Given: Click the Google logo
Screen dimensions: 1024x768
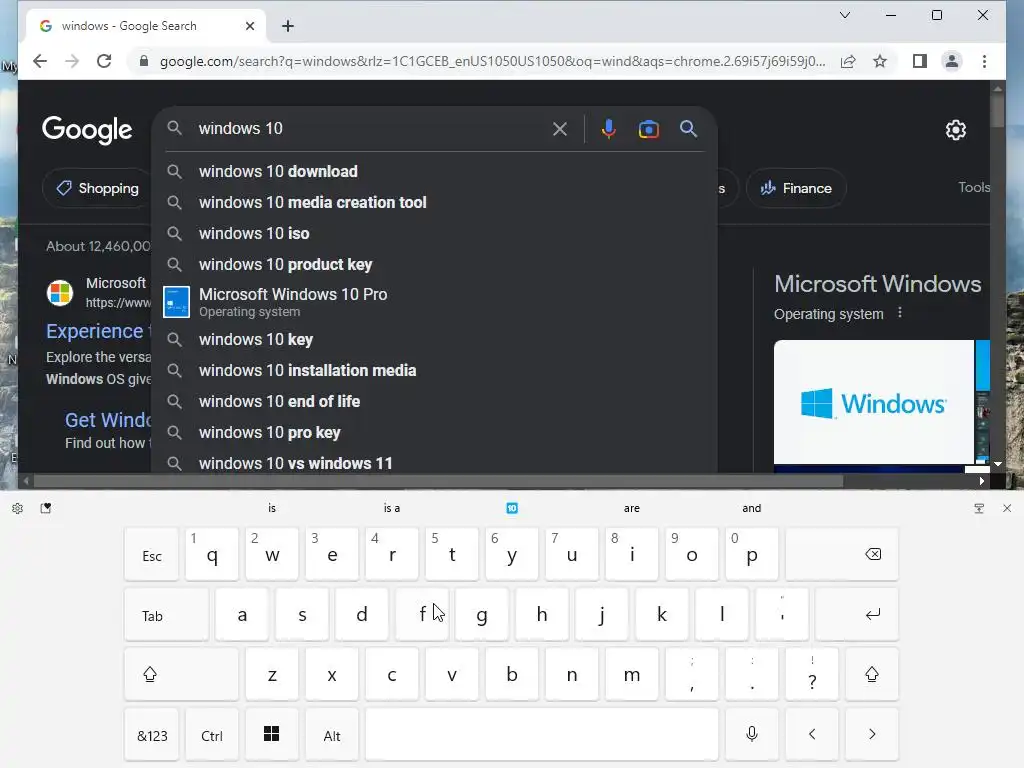Looking at the screenshot, I should [88, 130].
